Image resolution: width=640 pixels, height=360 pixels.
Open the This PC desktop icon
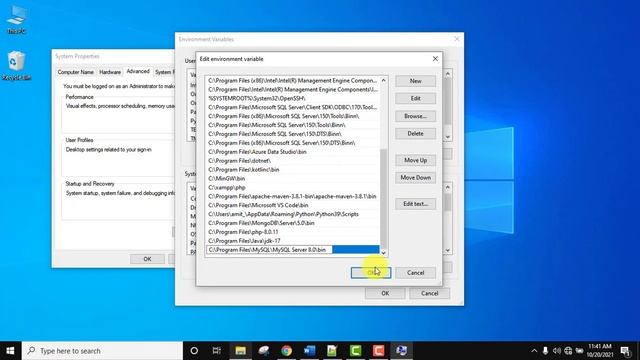tap(16, 20)
